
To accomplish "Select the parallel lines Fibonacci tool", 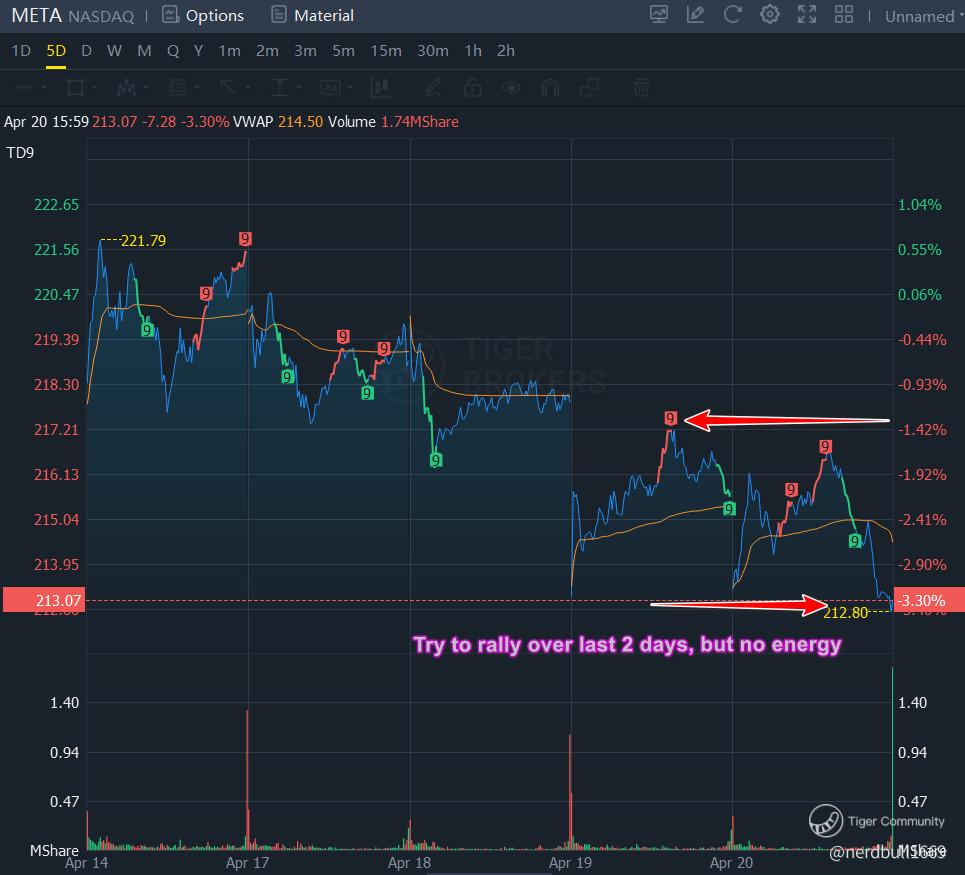I will [177, 88].
